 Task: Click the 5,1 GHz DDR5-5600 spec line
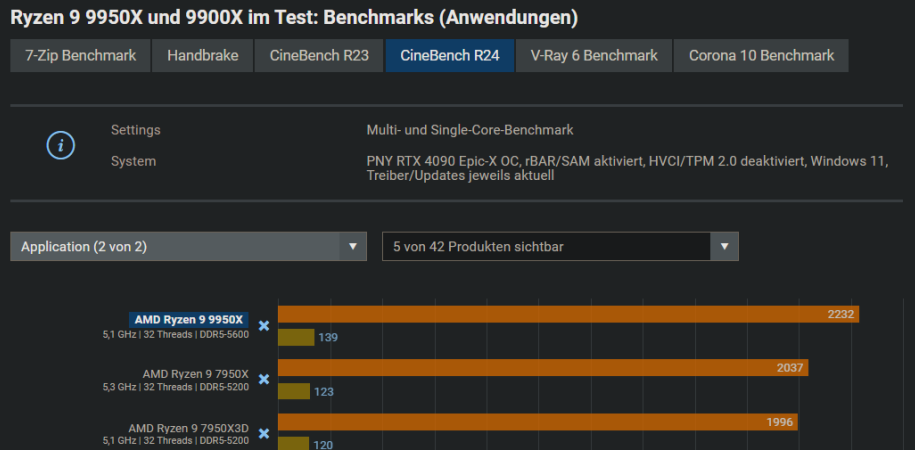click(x=176, y=335)
